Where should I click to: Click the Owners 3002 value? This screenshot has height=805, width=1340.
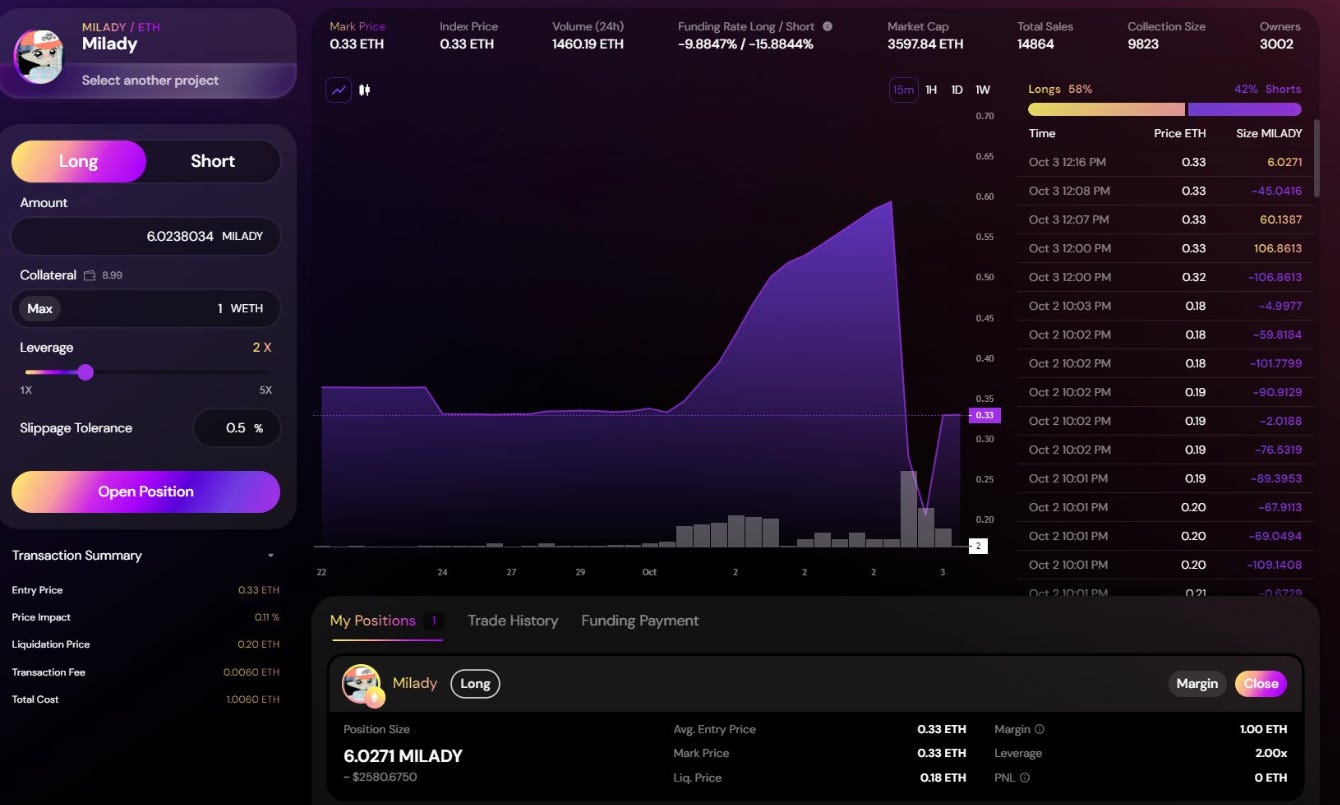(1277, 44)
